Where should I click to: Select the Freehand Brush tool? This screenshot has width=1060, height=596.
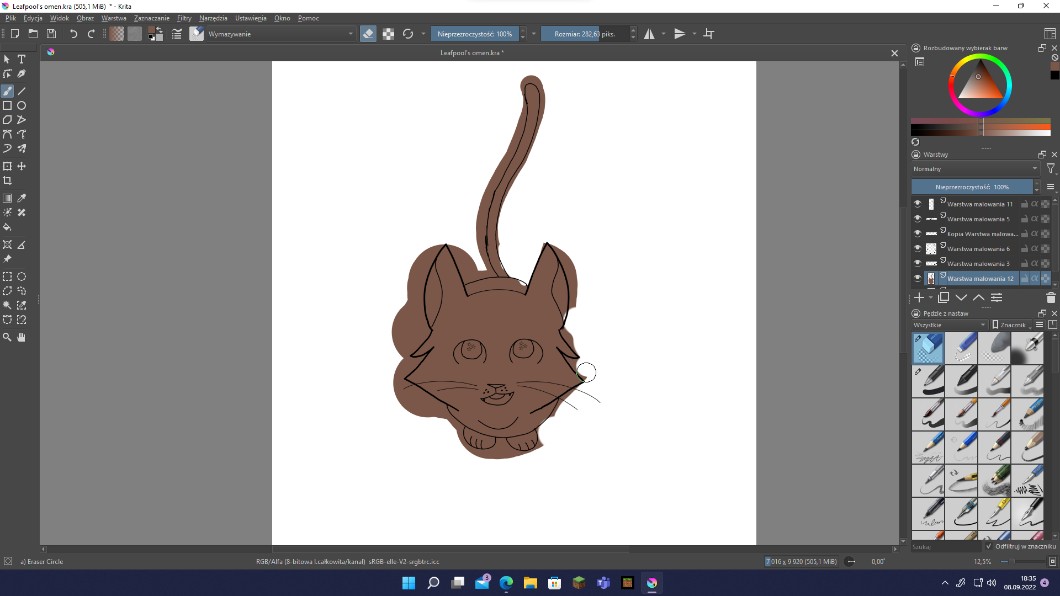pos(7,91)
